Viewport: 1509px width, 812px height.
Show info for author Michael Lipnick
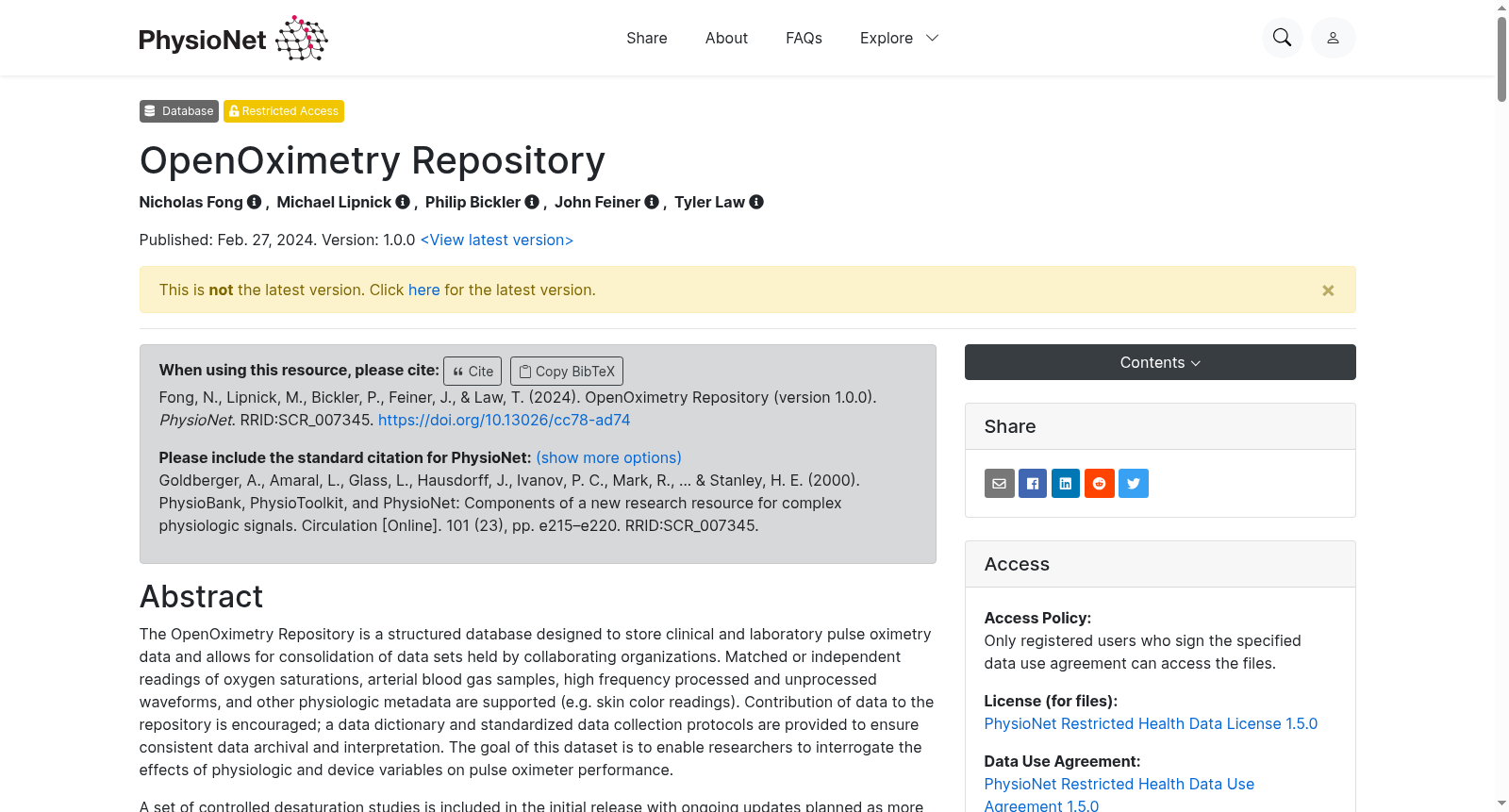coord(403,202)
